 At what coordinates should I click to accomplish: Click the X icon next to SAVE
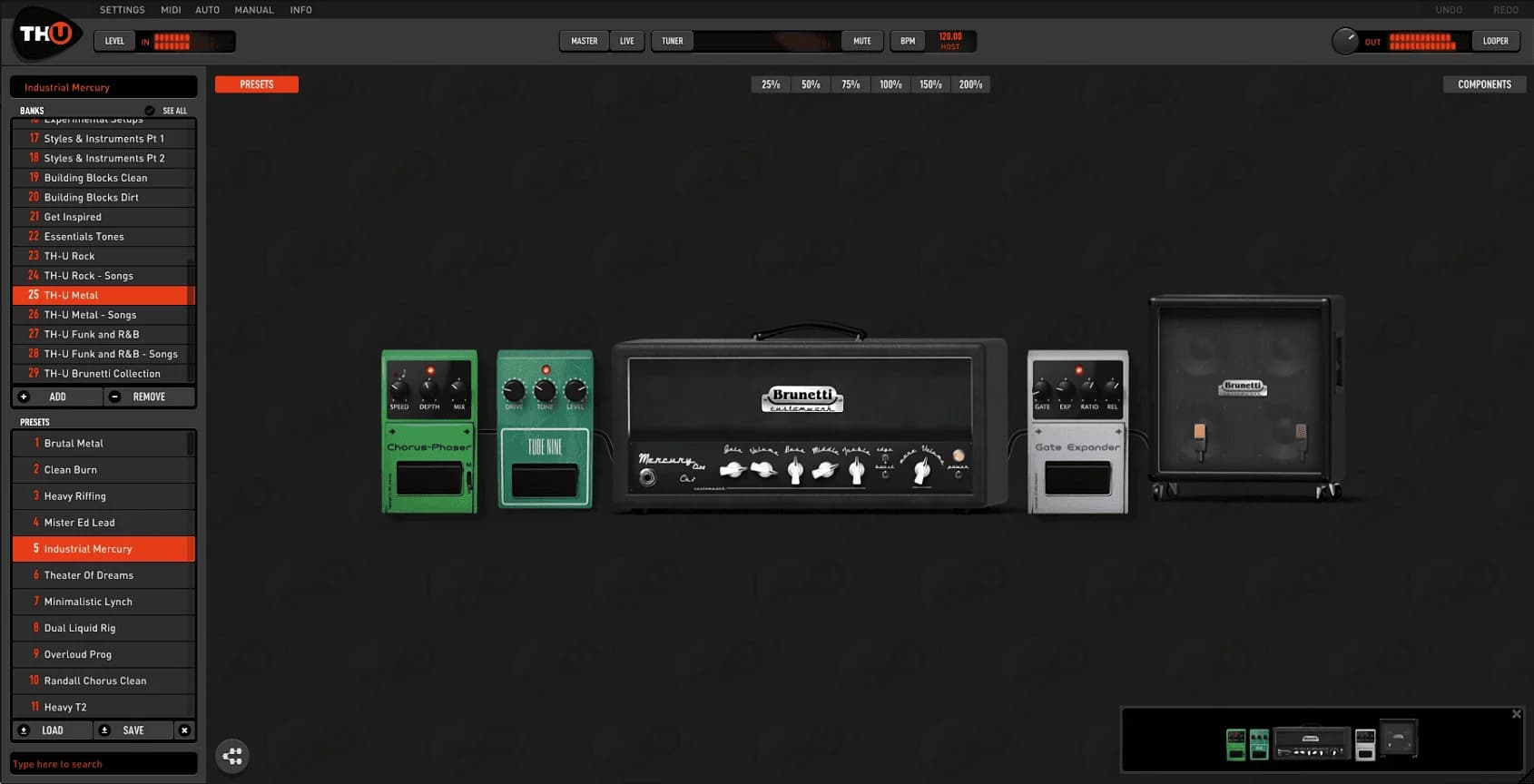184,730
